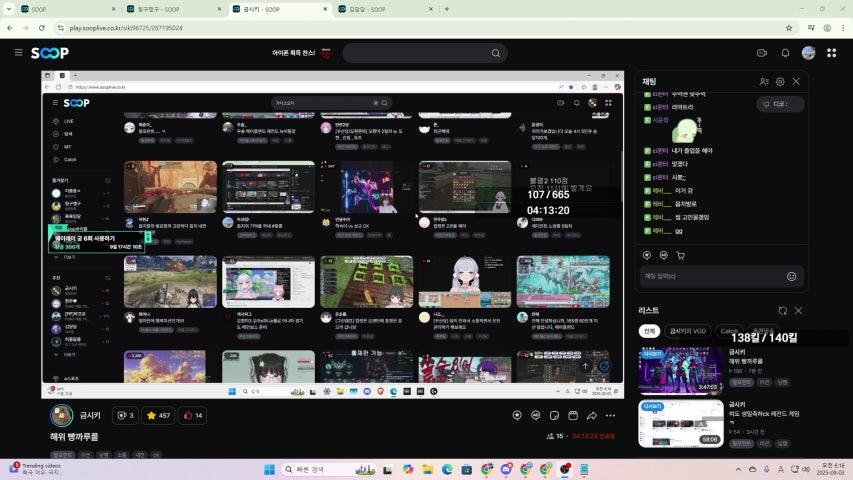Image resolution: width=853 pixels, height=480 pixels.
Task: Open the chat emoji picker
Action: [x=792, y=276]
